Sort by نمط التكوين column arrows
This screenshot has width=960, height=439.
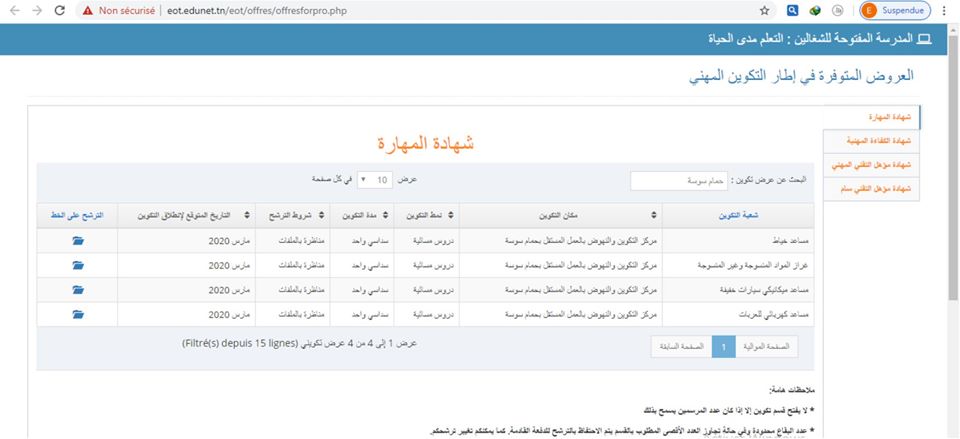click(x=451, y=215)
